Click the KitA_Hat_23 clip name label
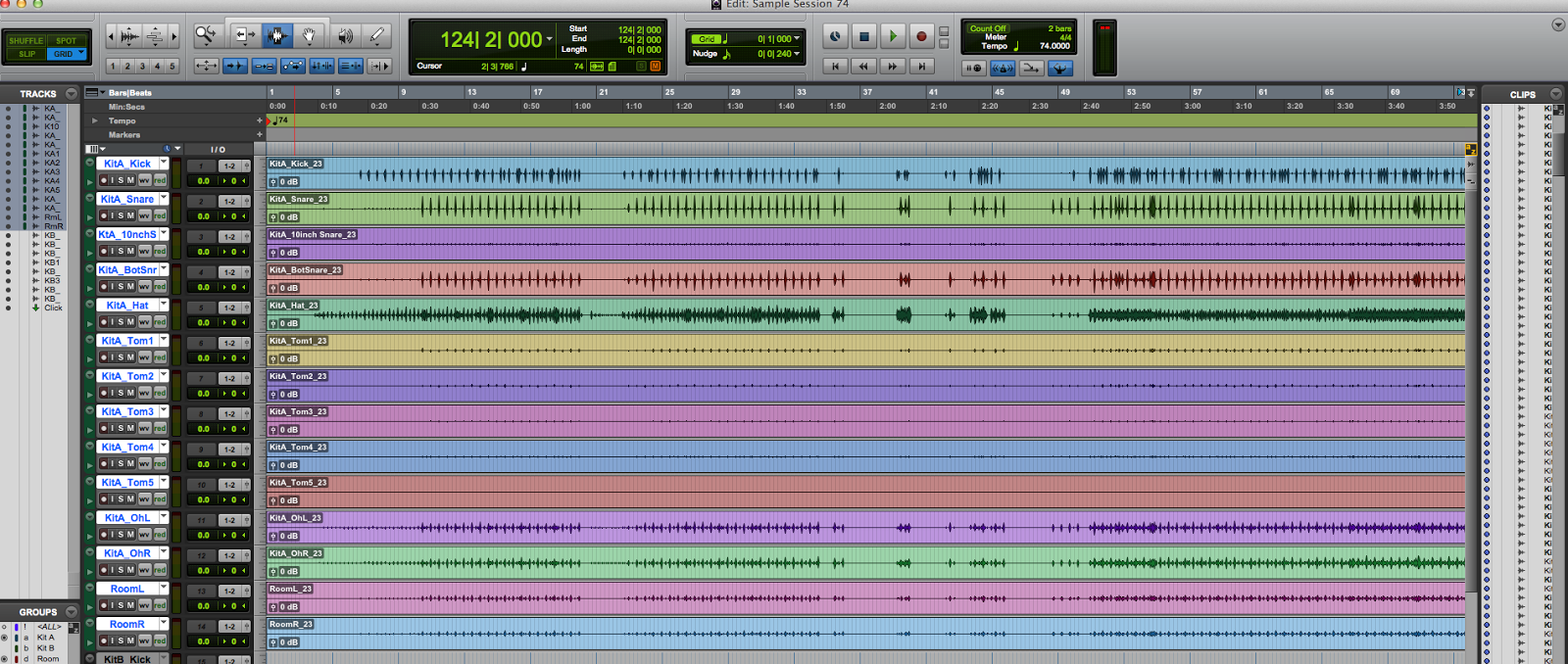Screen dimensions: 1568x664 pyautogui.click(x=294, y=306)
